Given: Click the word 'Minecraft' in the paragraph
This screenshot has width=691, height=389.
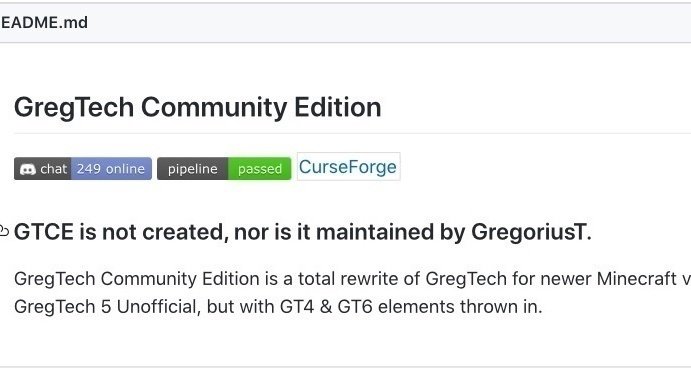Looking at the screenshot, I should click(x=636, y=278).
